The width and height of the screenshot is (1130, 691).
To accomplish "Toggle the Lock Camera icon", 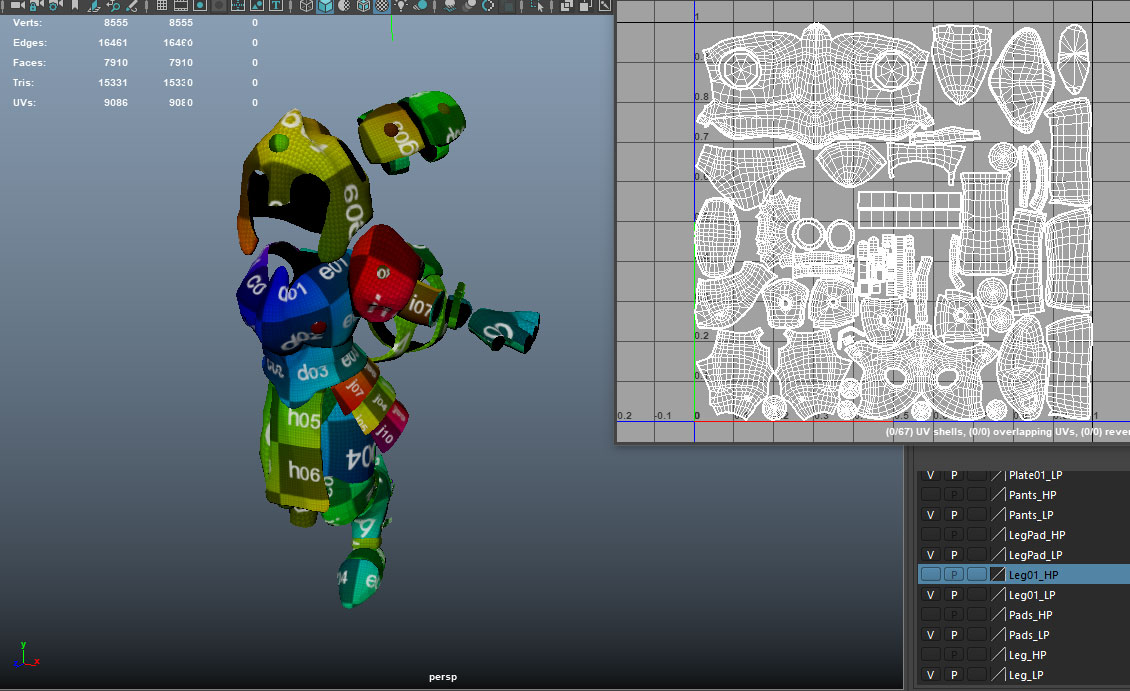I will point(36,6).
